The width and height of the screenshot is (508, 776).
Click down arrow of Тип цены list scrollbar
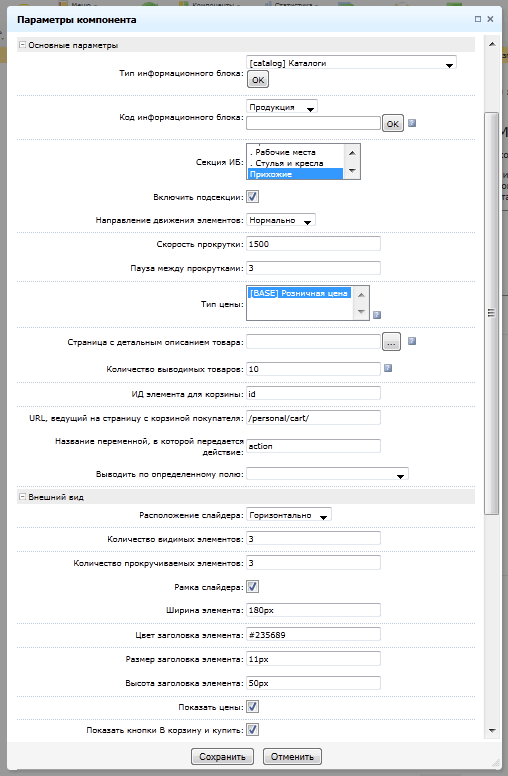click(x=361, y=312)
